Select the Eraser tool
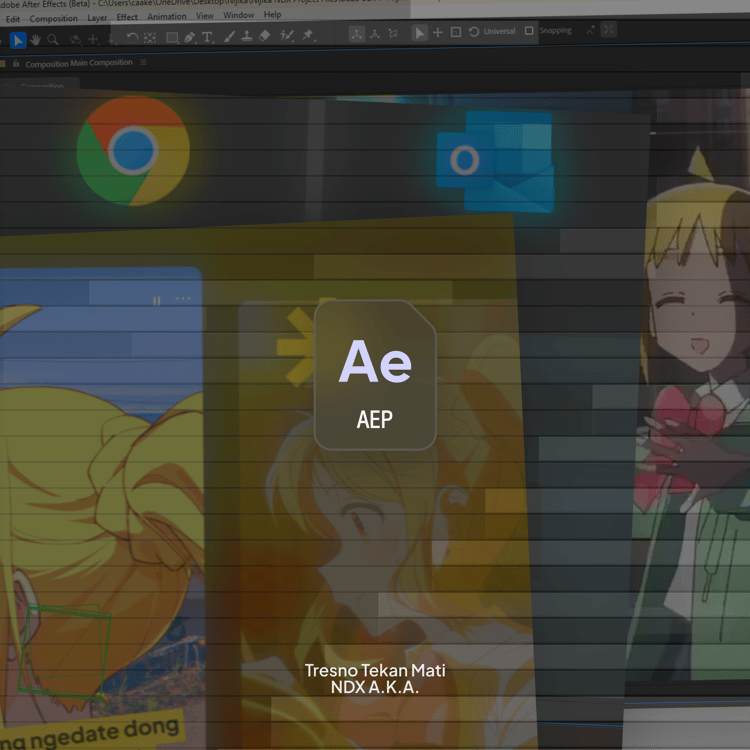This screenshot has height=750, width=750. click(265, 35)
